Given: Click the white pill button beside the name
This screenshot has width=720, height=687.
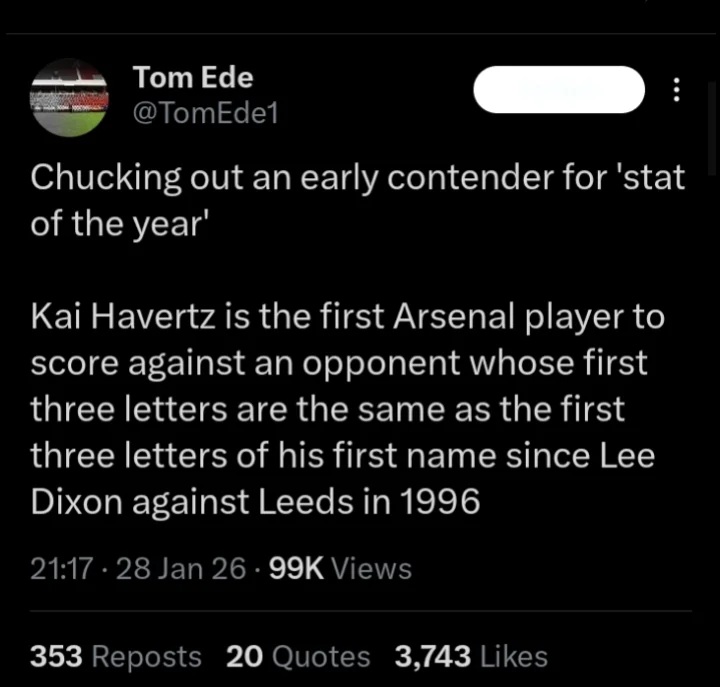Looking at the screenshot, I should point(559,90).
